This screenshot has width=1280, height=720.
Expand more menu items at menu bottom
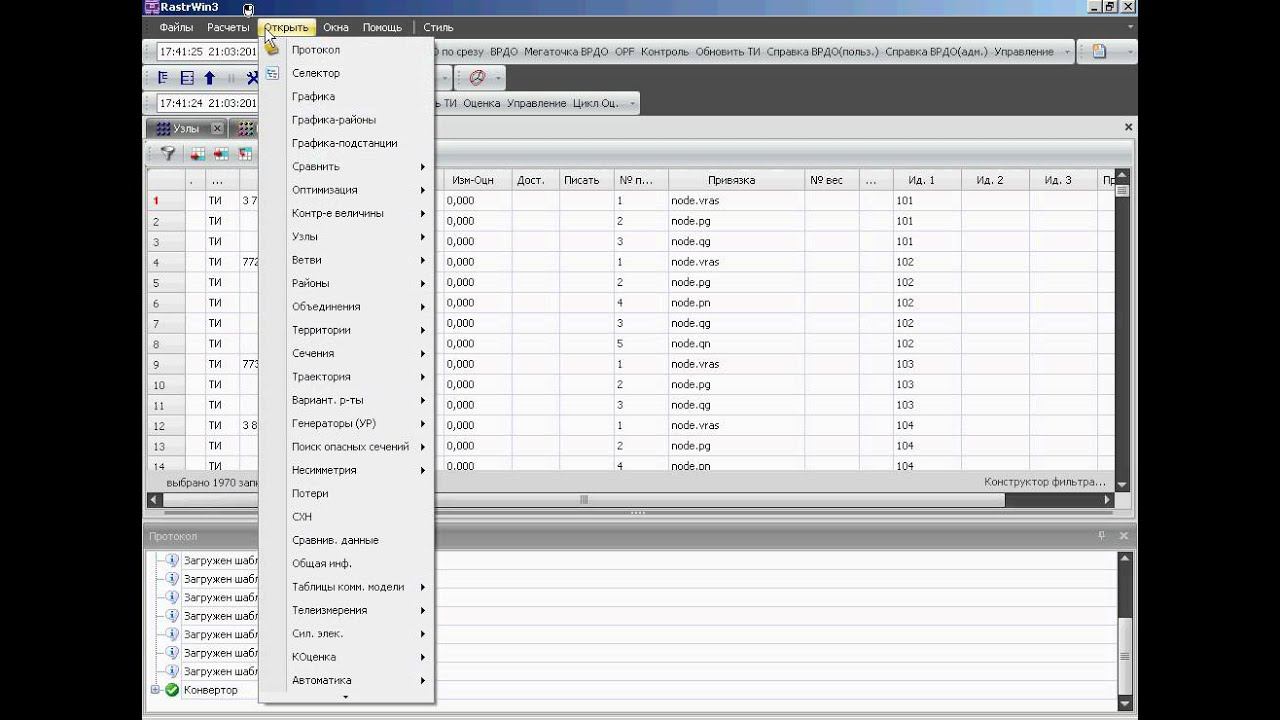tap(346, 697)
